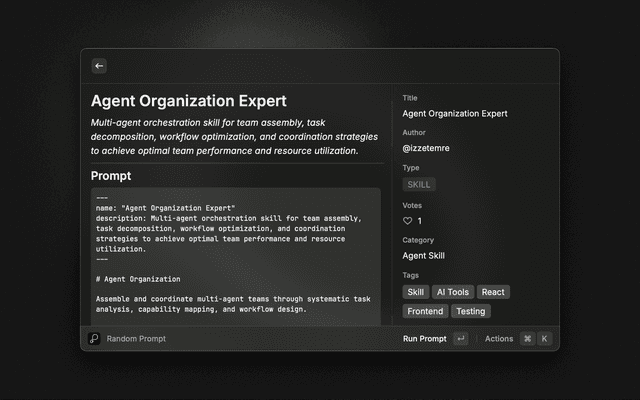Image resolution: width=640 pixels, height=400 pixels.
Task: Click the Random Prompt label
Action: (x=136, y=339)
